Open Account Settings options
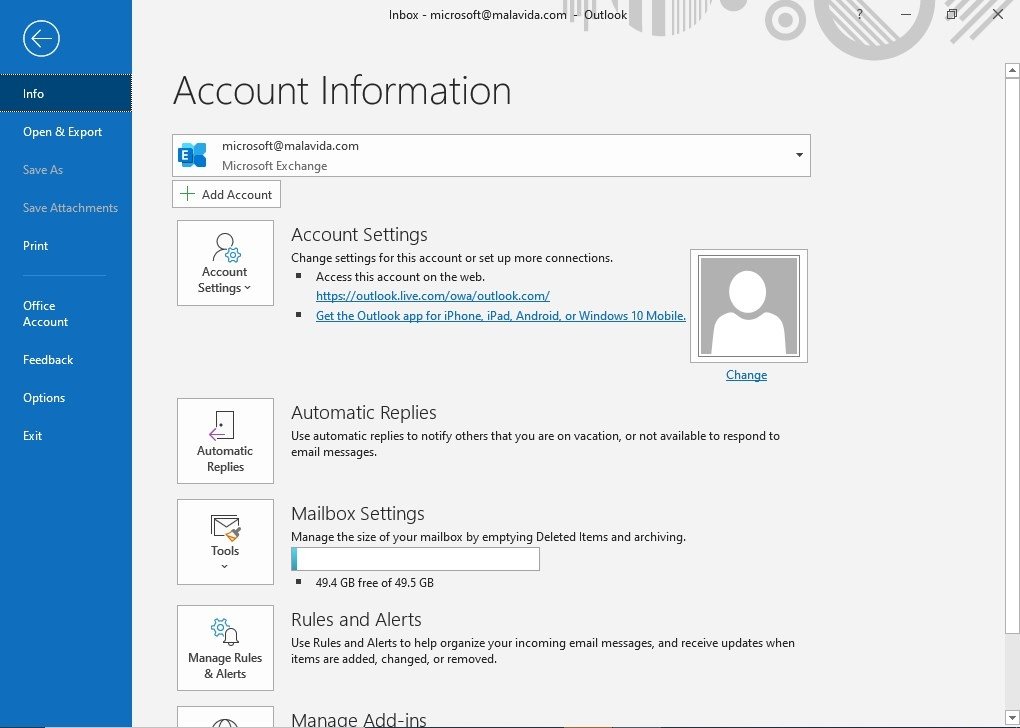 pos(224,262)
